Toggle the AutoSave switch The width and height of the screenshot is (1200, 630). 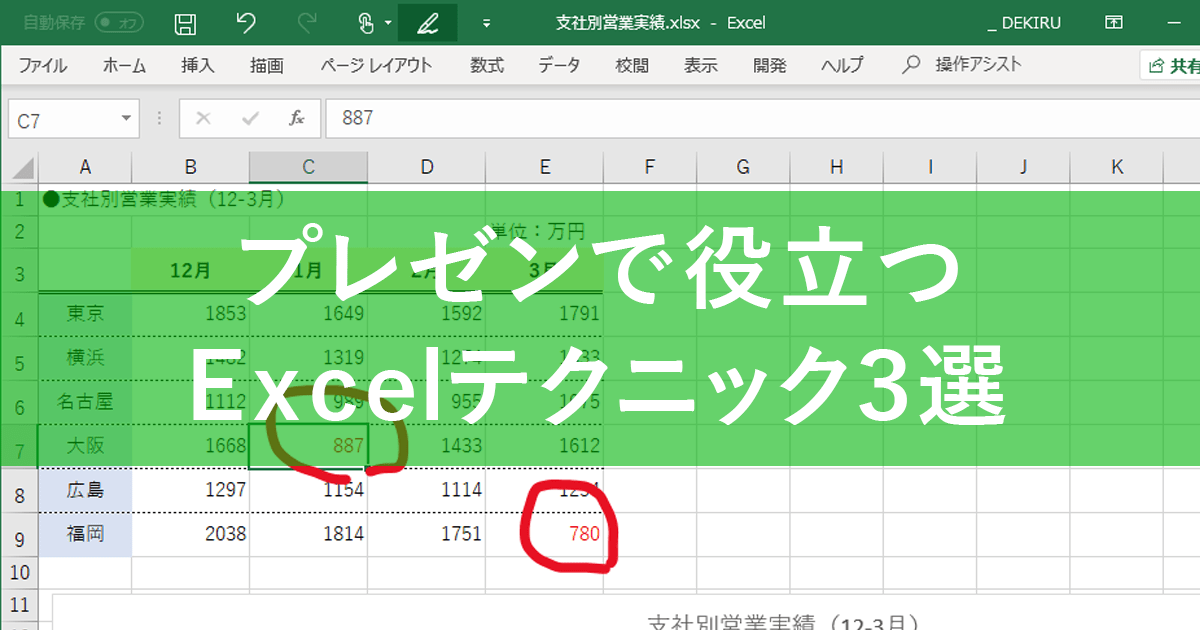[x=118, y=22]
